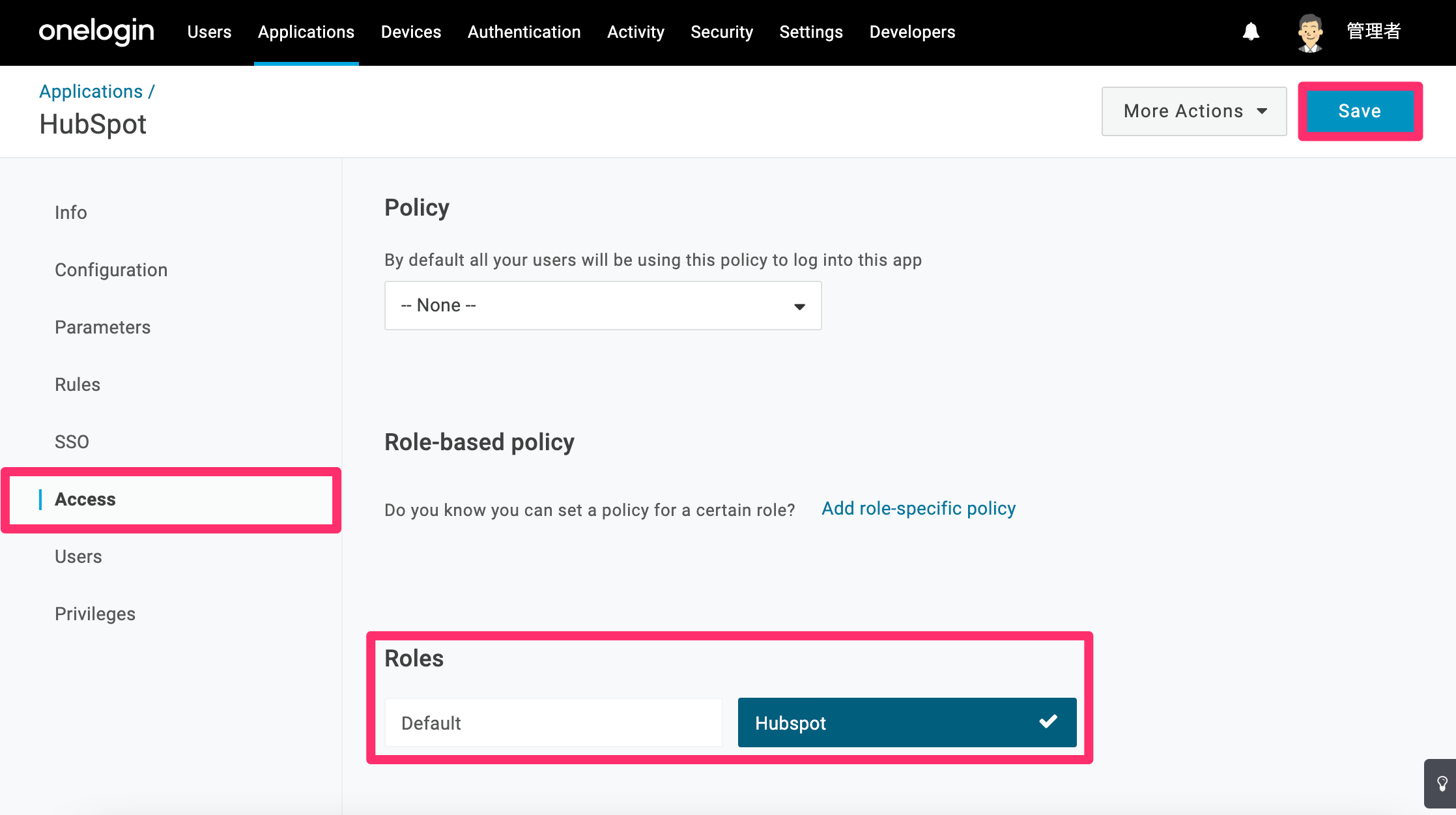Switch to the Privileges tab
The image size is (1456, 815).
tap(95, 614)
